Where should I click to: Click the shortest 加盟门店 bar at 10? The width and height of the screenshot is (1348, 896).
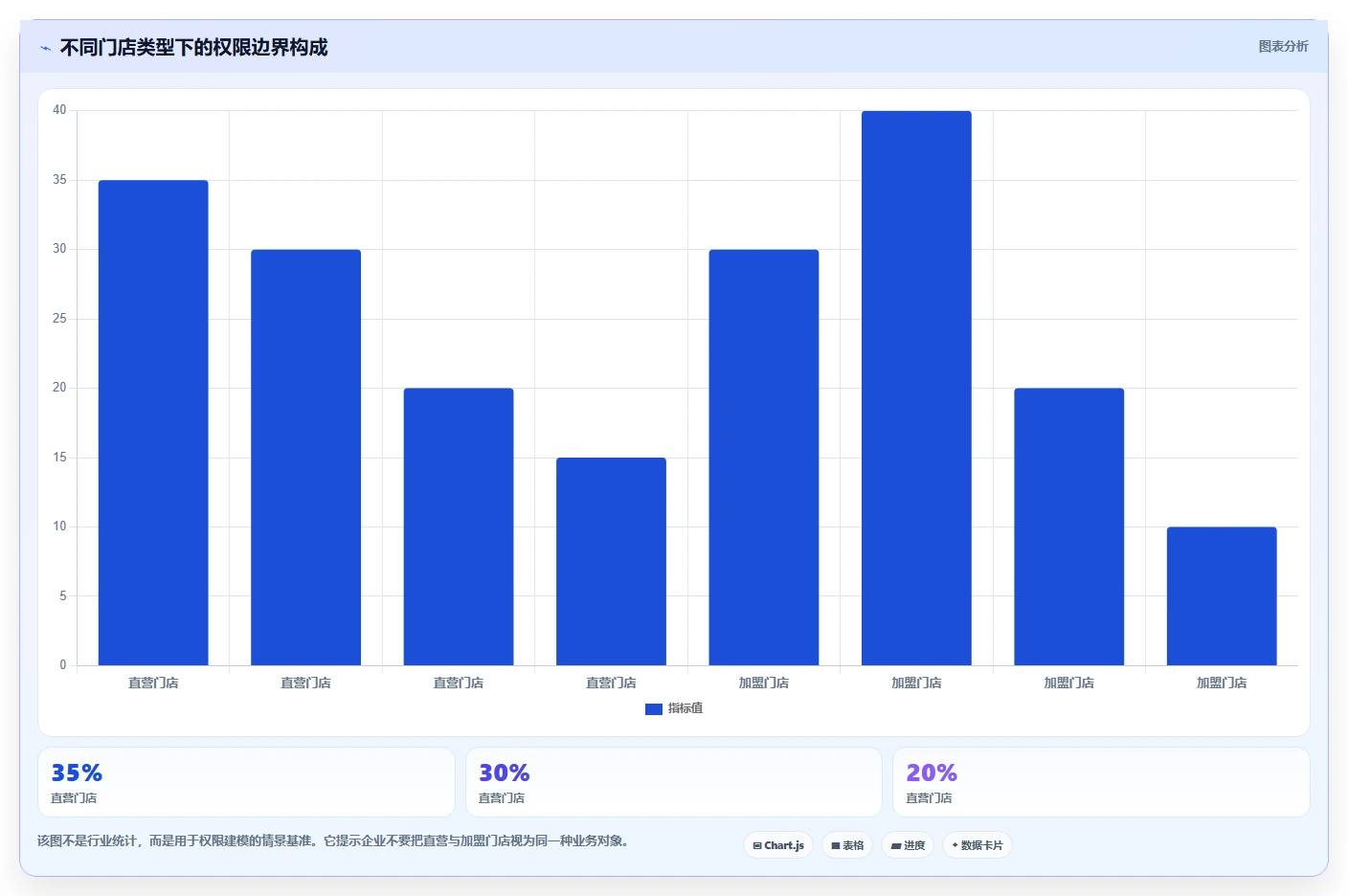click(1222, 595)
